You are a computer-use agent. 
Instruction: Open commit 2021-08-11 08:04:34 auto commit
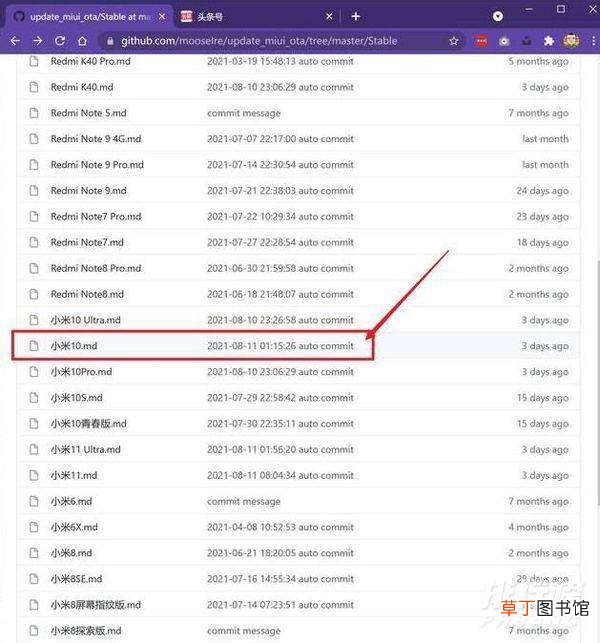tap(280, 475)
